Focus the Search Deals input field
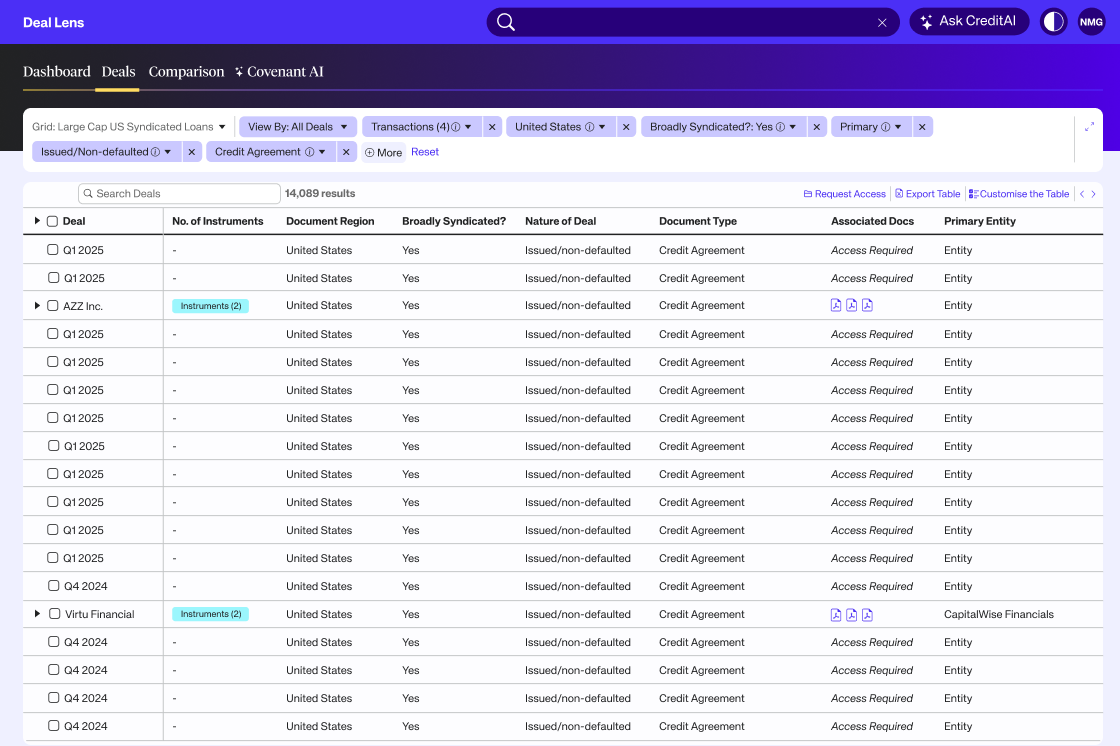 [180, 194]
